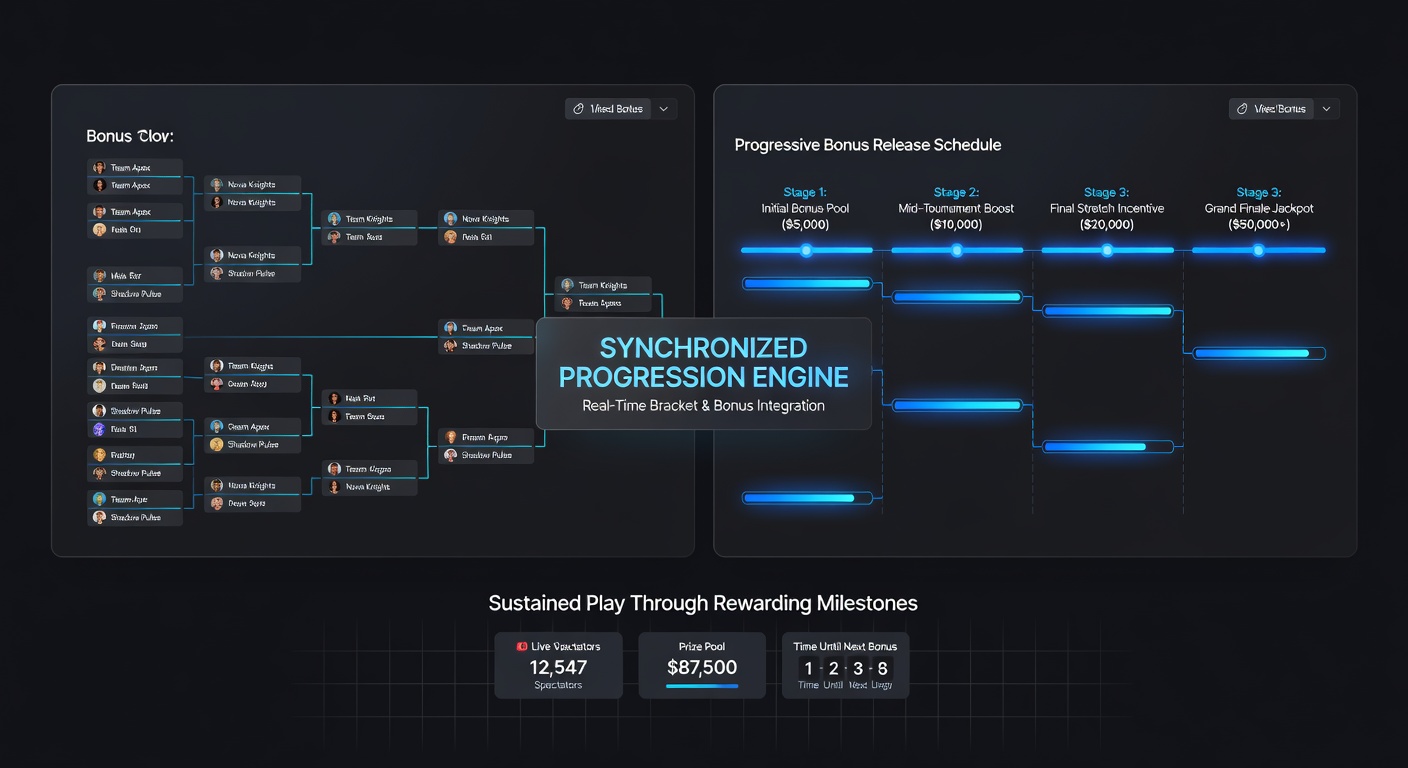Viewport: 1408px width, 768px height.
Task: Click link icon inside schedule panel View Bonus
Action: click(1243, 109)
